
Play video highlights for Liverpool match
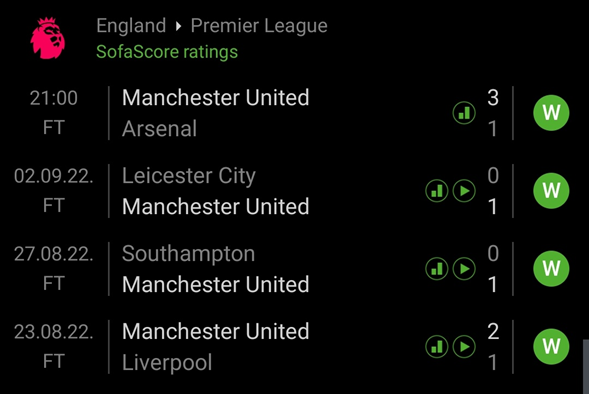(464, 346)
